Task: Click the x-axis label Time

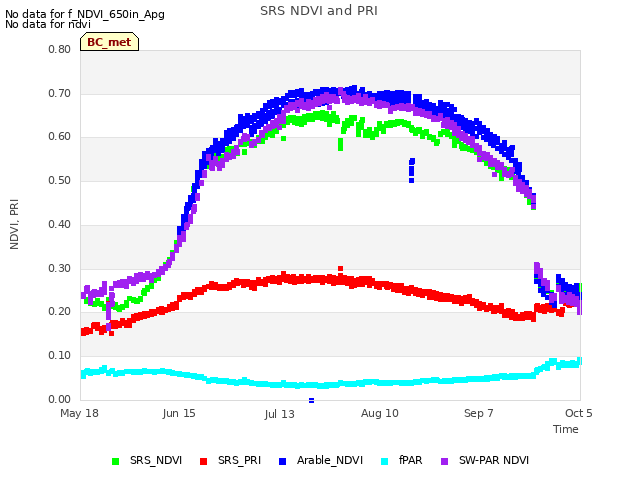Action: coord(566,429)
